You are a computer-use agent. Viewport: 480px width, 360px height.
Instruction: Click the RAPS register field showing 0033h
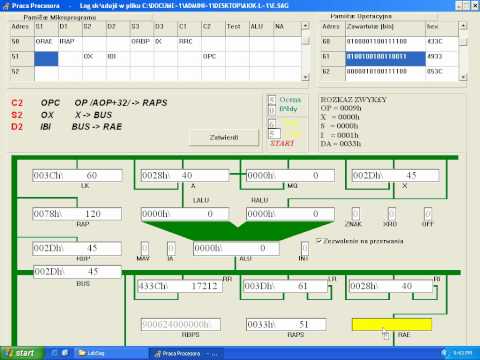pyautogui.click(x=286, y=324)
